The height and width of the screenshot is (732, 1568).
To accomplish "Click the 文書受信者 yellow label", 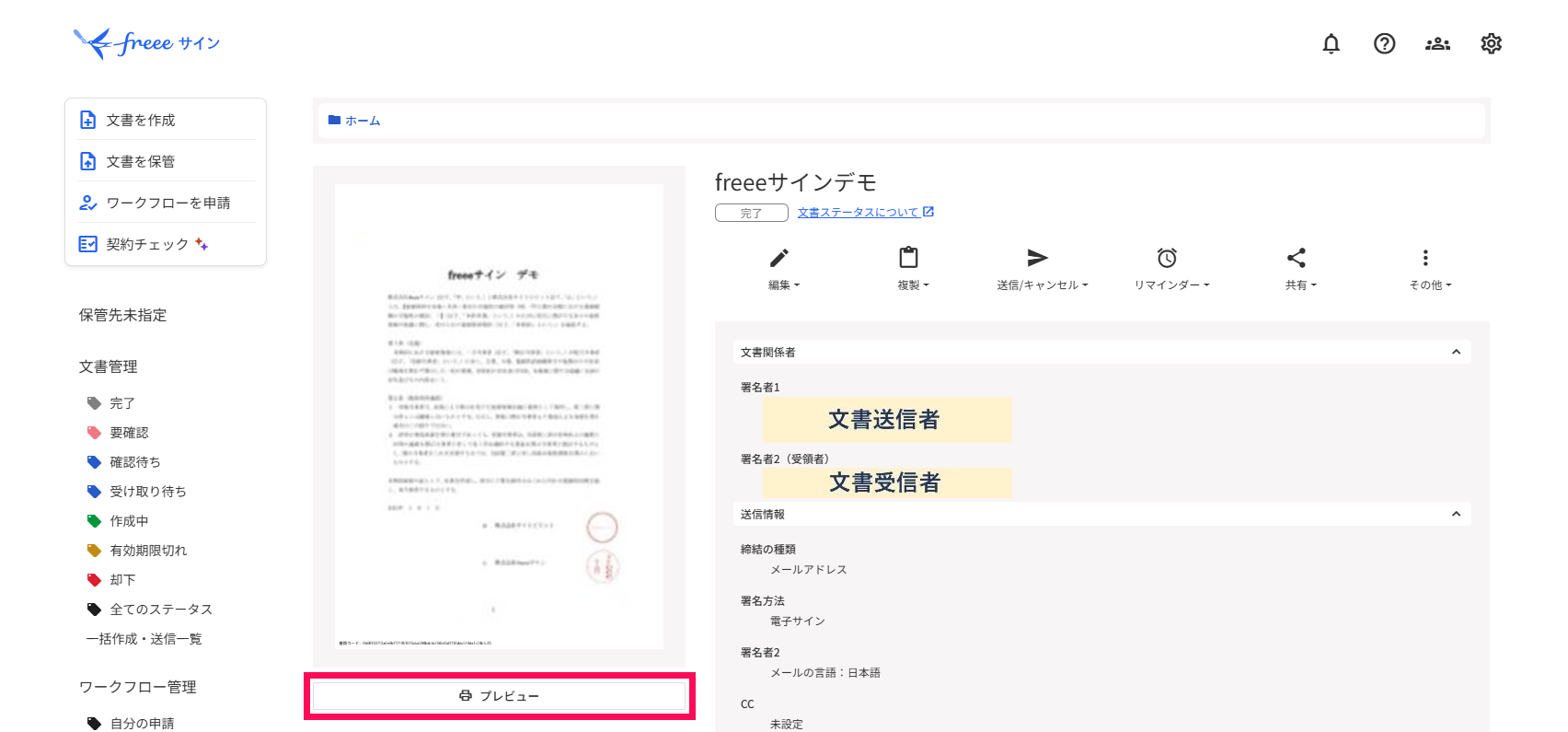I will tap(887, 482).
